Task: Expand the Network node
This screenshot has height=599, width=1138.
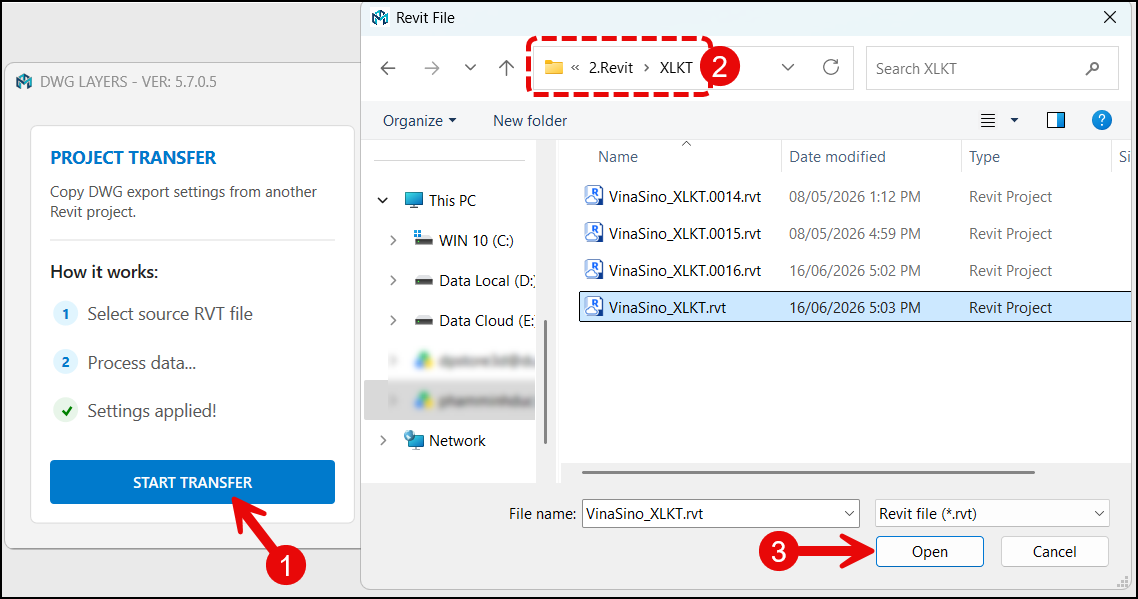Action: (x=382, y=440)
